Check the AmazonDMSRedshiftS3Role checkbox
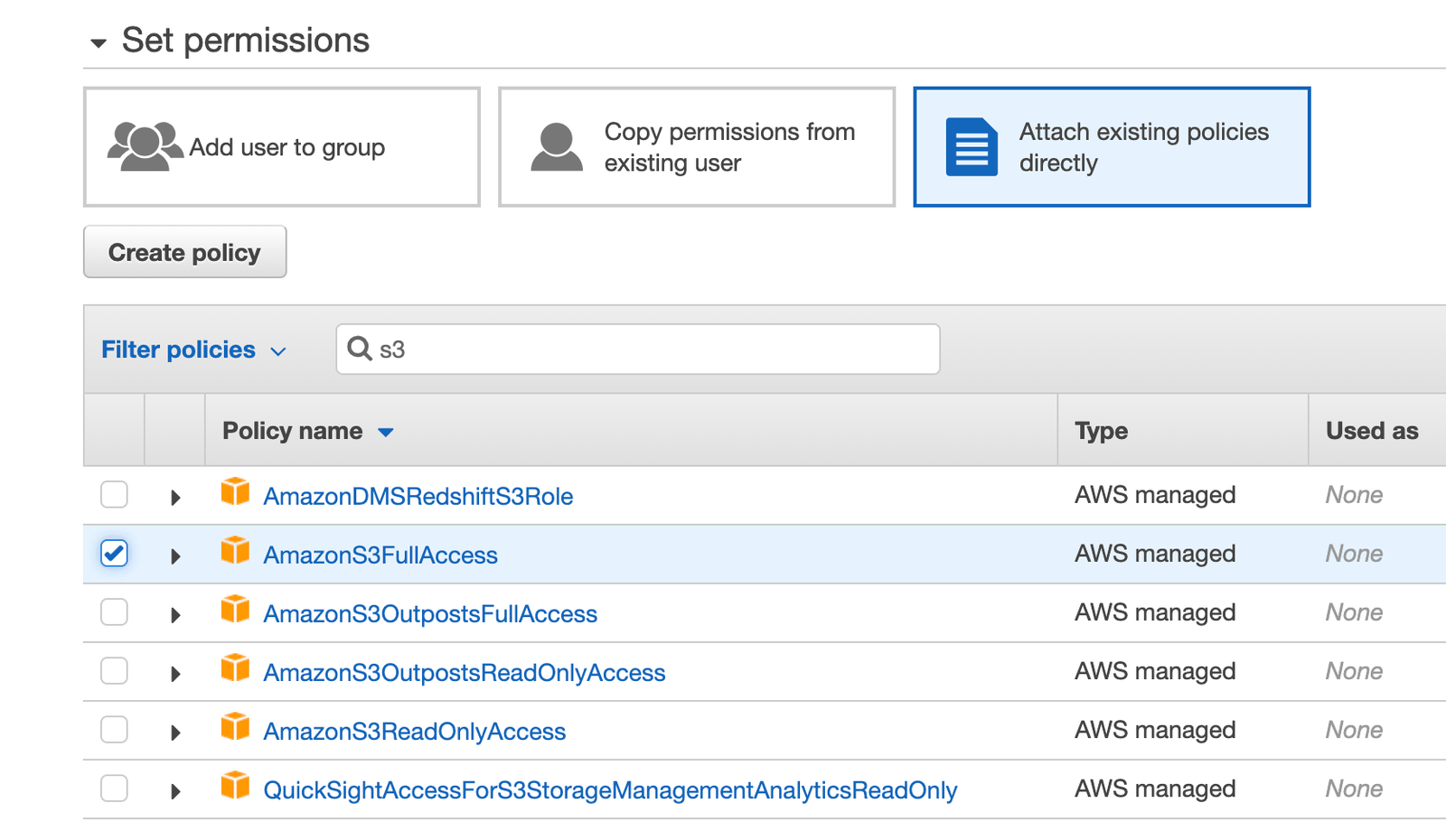Viewport: 1446px width, 840px height. click(114, 495)
